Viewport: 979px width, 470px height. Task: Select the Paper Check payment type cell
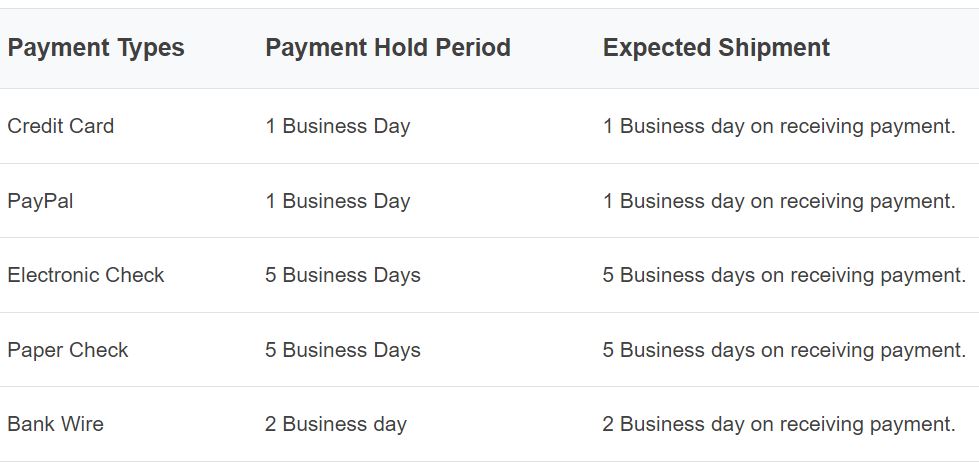tap(68, 350)
